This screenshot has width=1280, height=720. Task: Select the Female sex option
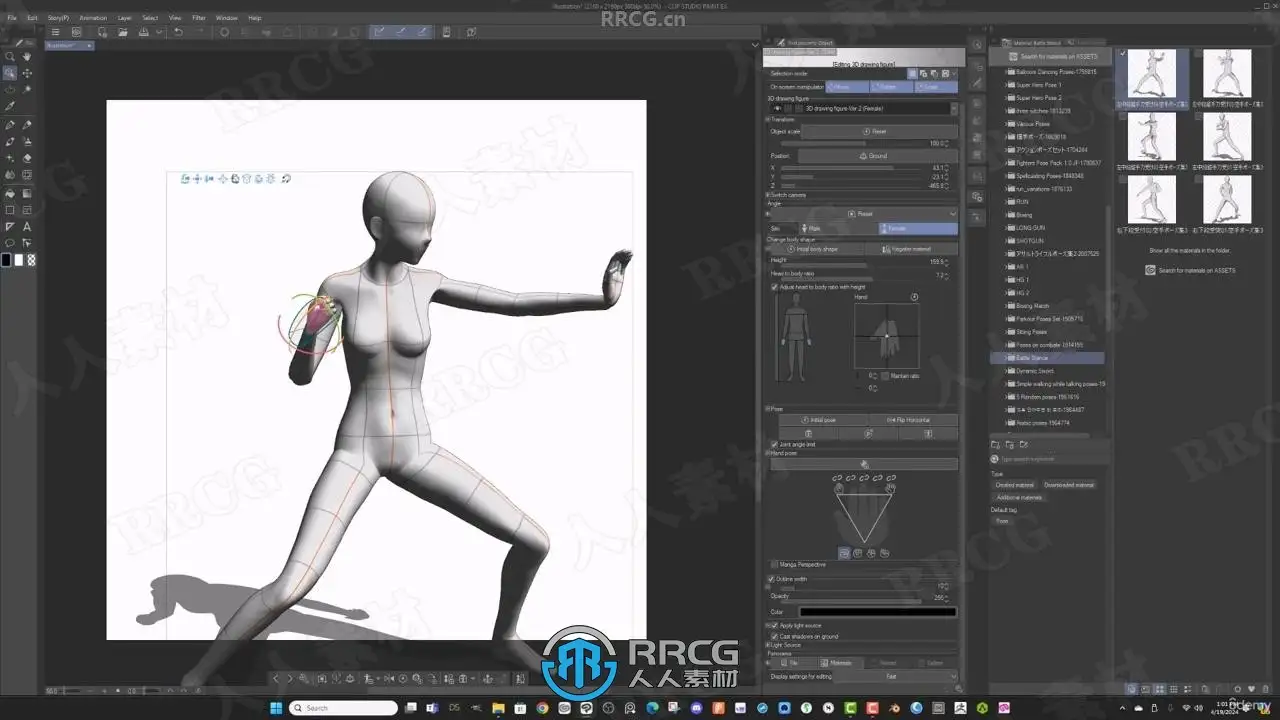click(918, 228)
